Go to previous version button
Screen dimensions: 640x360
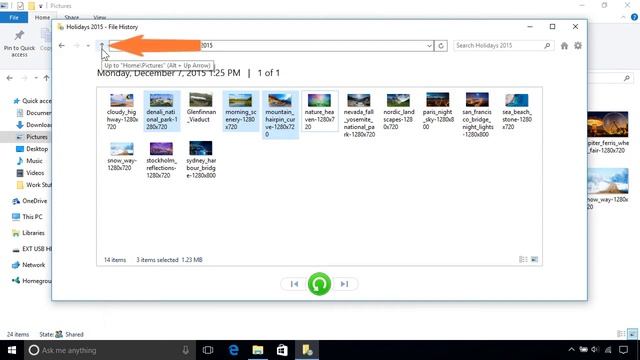(x=294, y=284)
